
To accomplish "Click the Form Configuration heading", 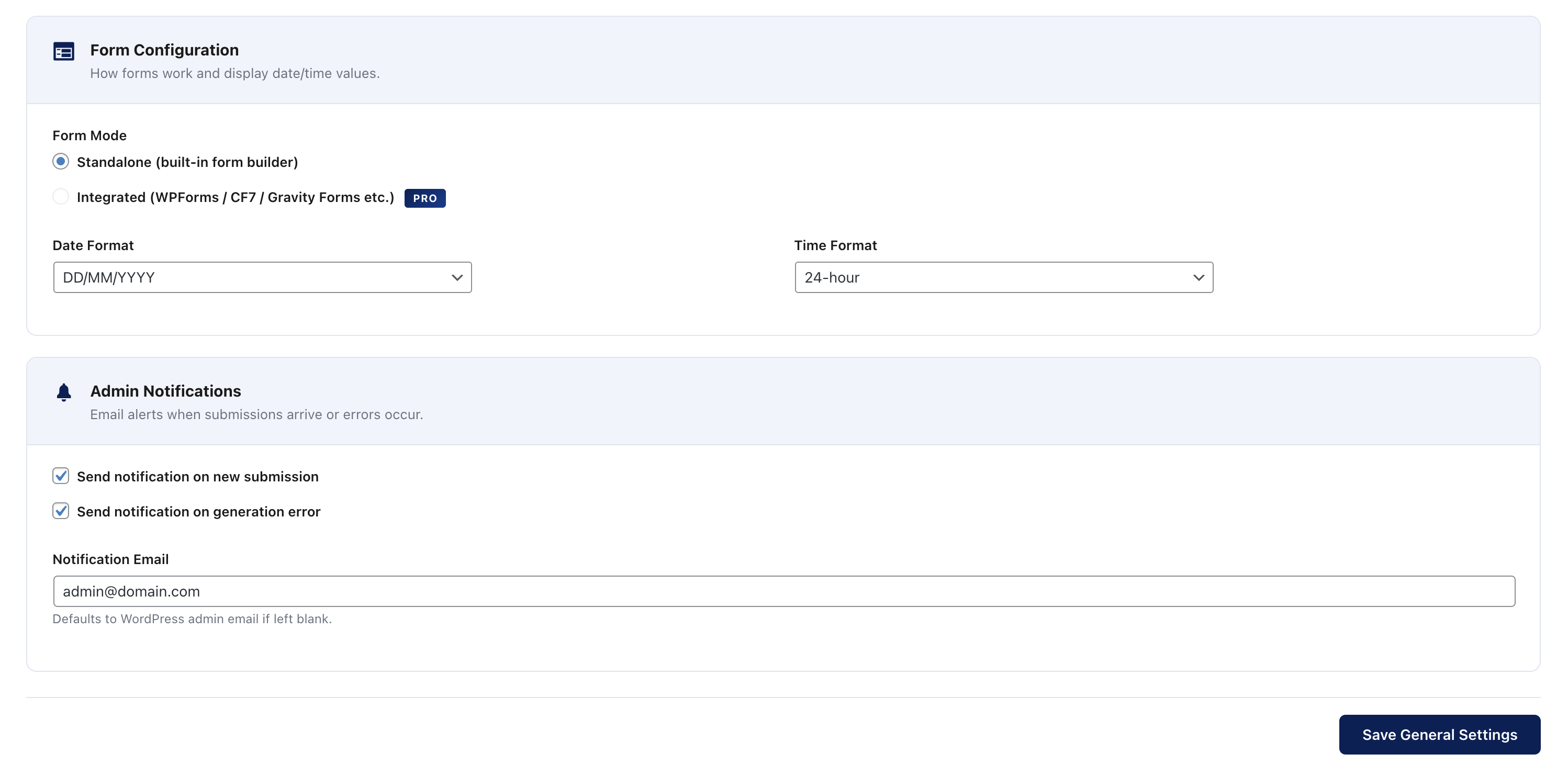I will point(164,49).
